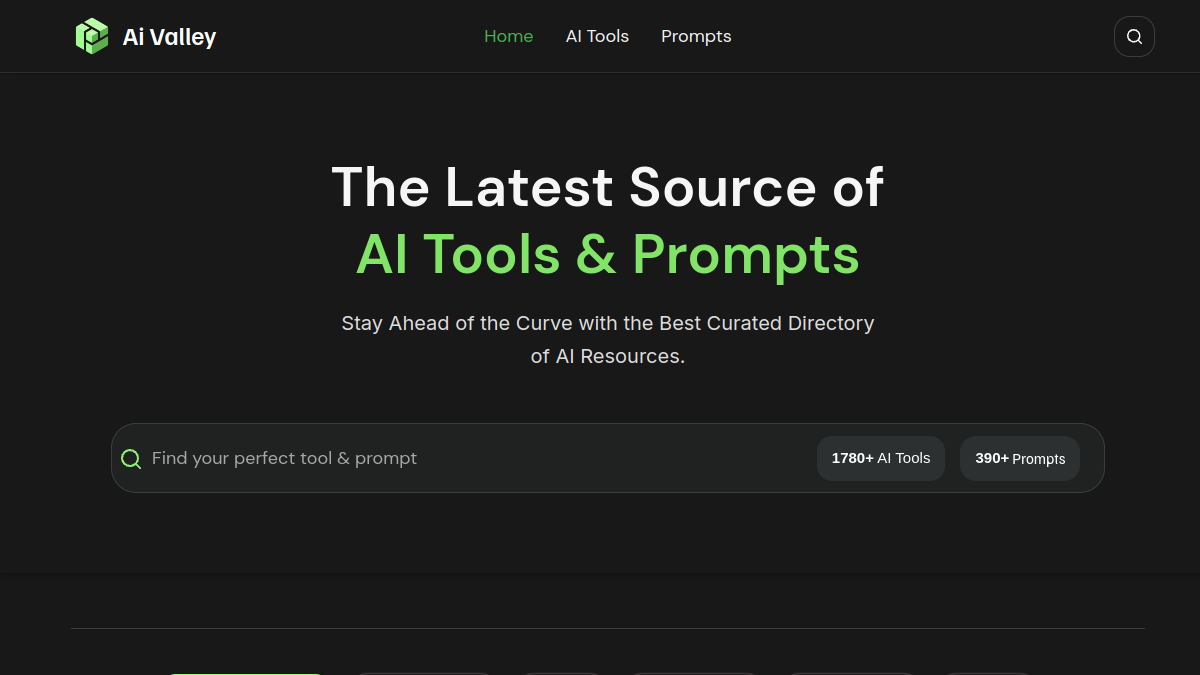Open search via the top-right magnifier button
The height and width of the screenshot is (675, 1200).
[1134, 37]
